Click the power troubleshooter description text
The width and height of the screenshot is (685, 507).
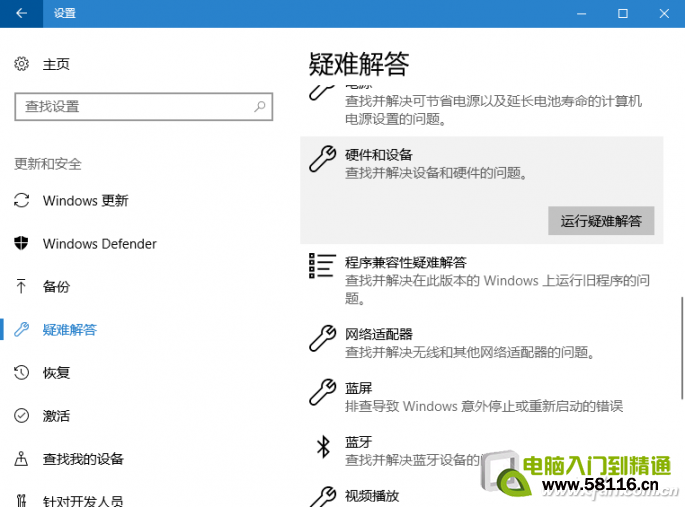coord(493,110)
